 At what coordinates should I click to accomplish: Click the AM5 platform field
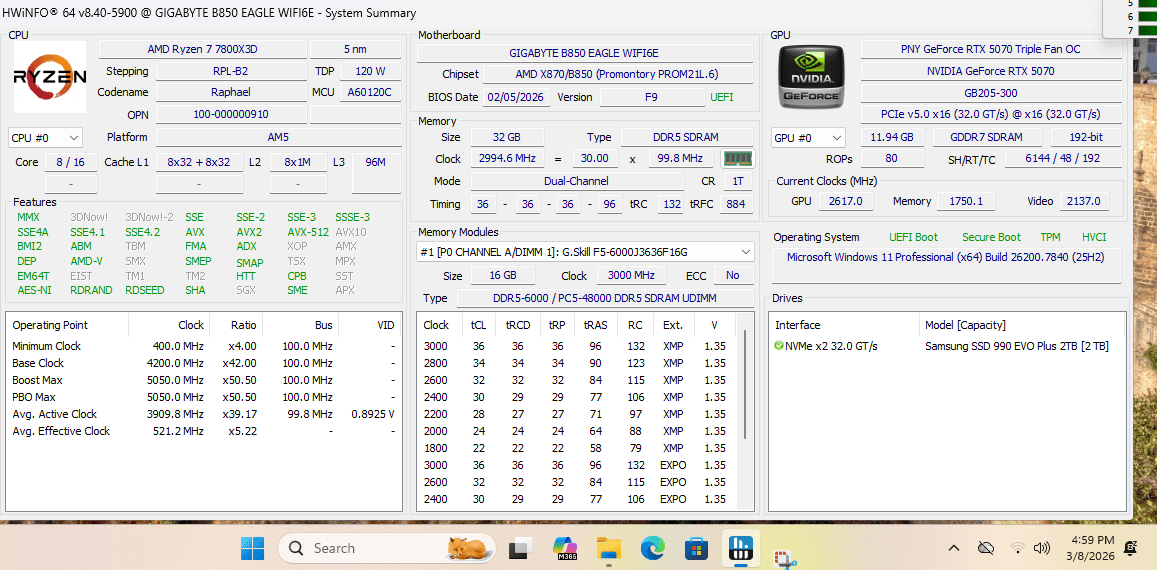[x=278, y=137]
